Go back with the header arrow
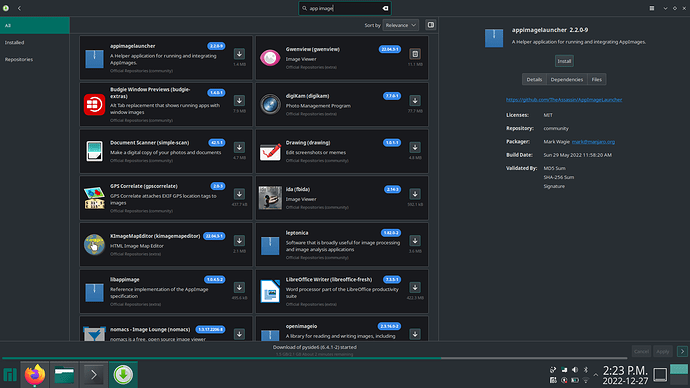This screenshot has height=388, width=690. pos(19,8)
